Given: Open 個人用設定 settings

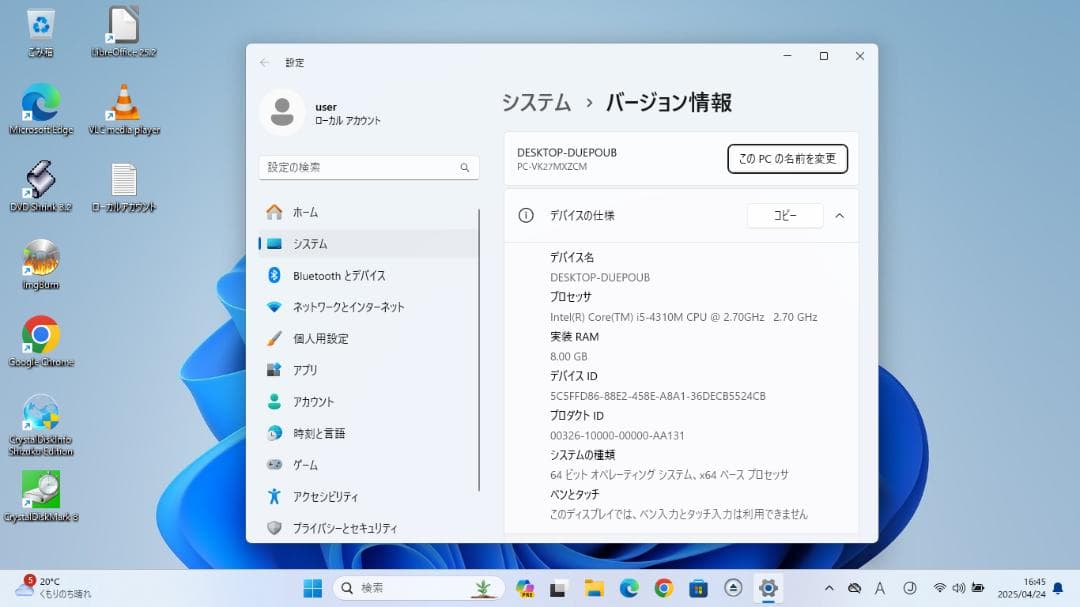Looking at the screenshot, I should [368, 338].
